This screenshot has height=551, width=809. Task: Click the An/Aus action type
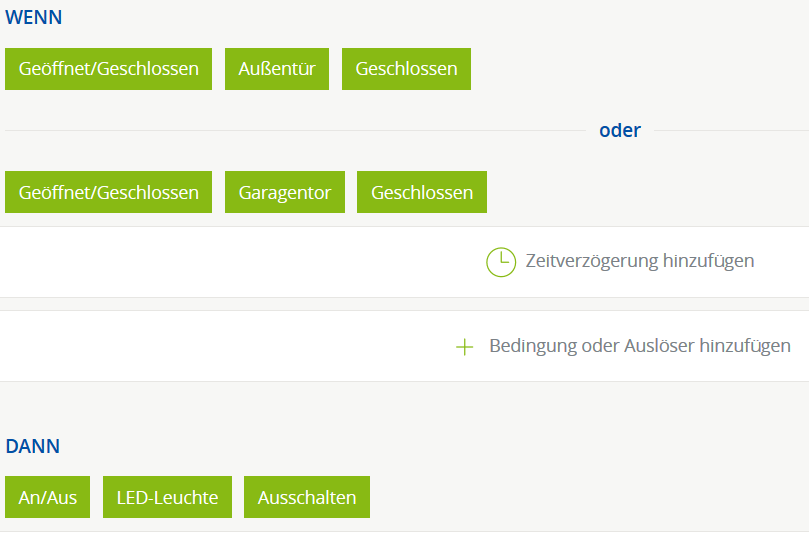pos(48,497)
